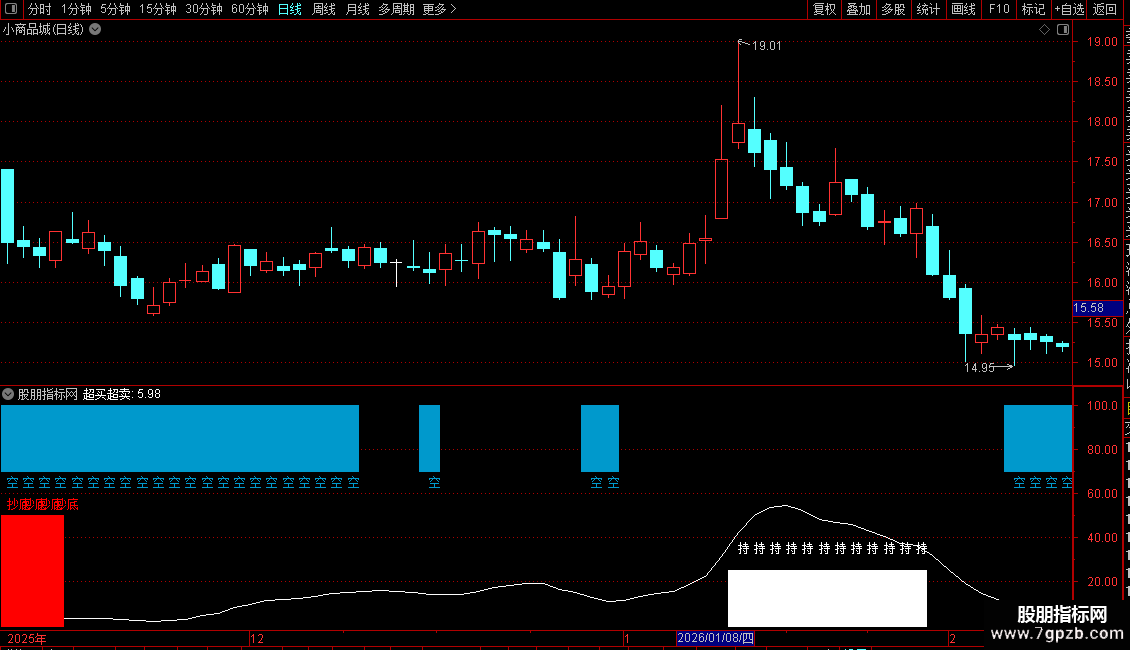Click the 叠加 overlay button
Viewport: 1130px width, 650px height.
coord(858,9)
